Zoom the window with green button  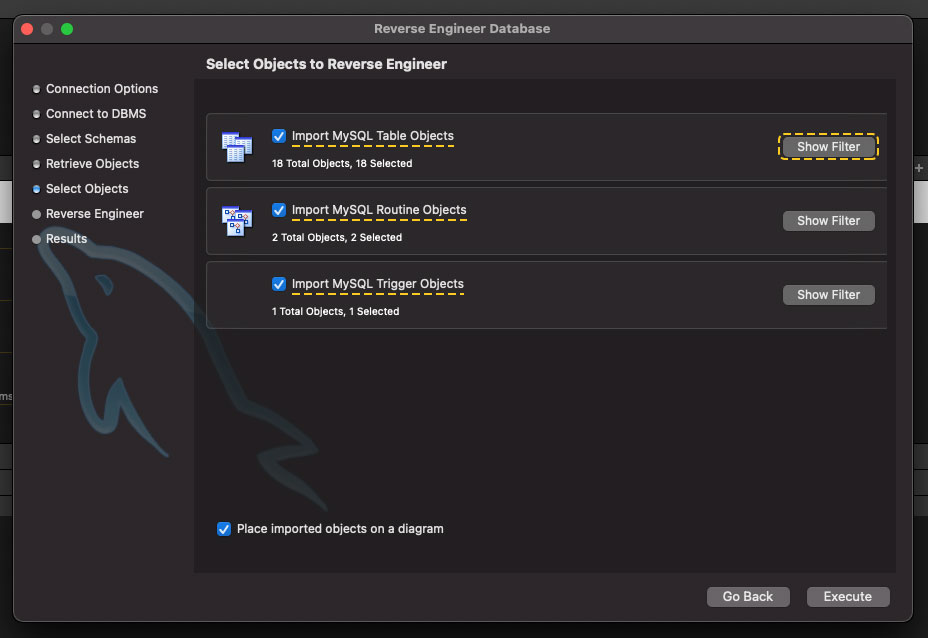pyautogui.click(x=67, y=29)
